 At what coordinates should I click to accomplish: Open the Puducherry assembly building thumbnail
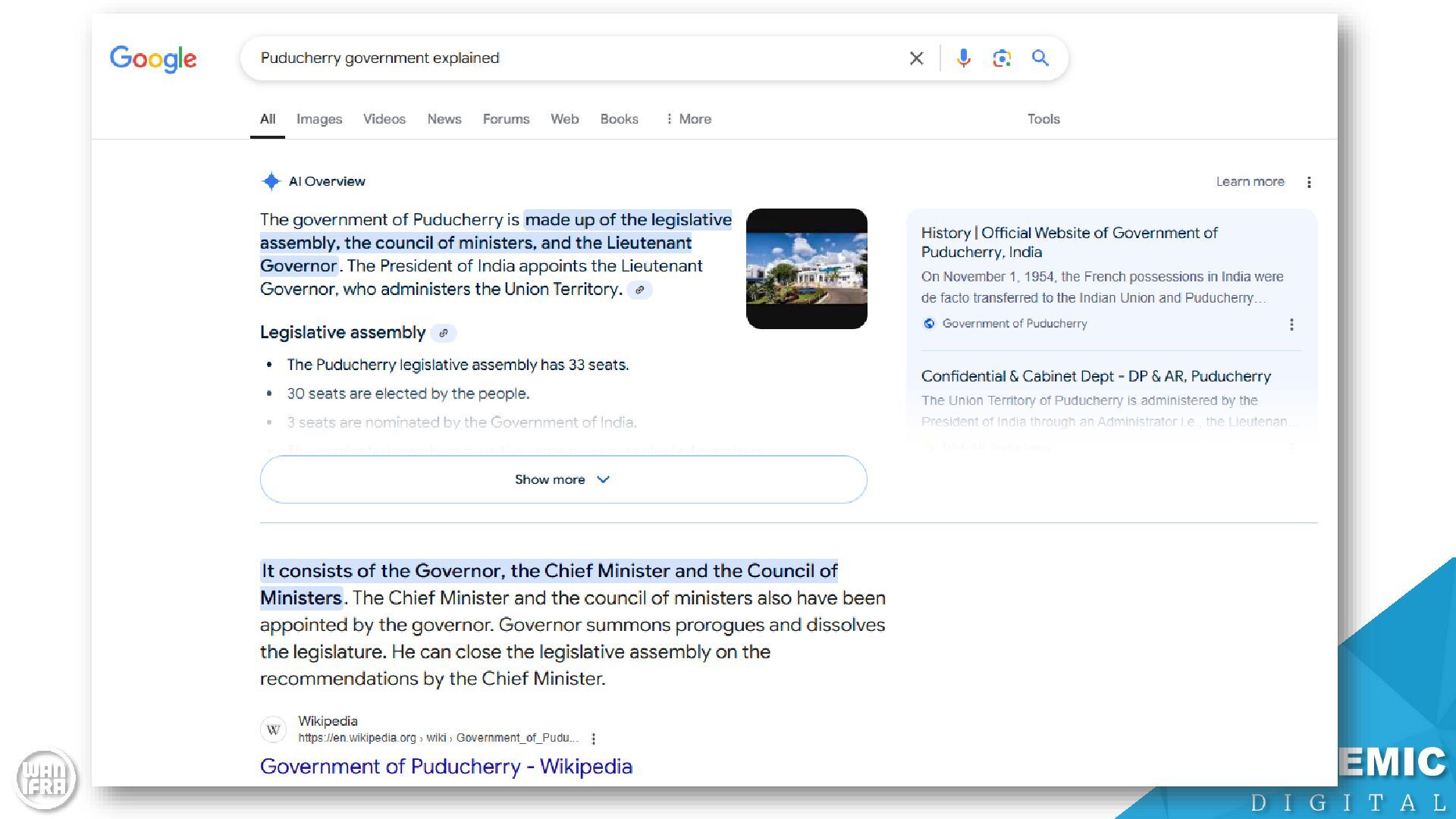[x=806, y=268]
